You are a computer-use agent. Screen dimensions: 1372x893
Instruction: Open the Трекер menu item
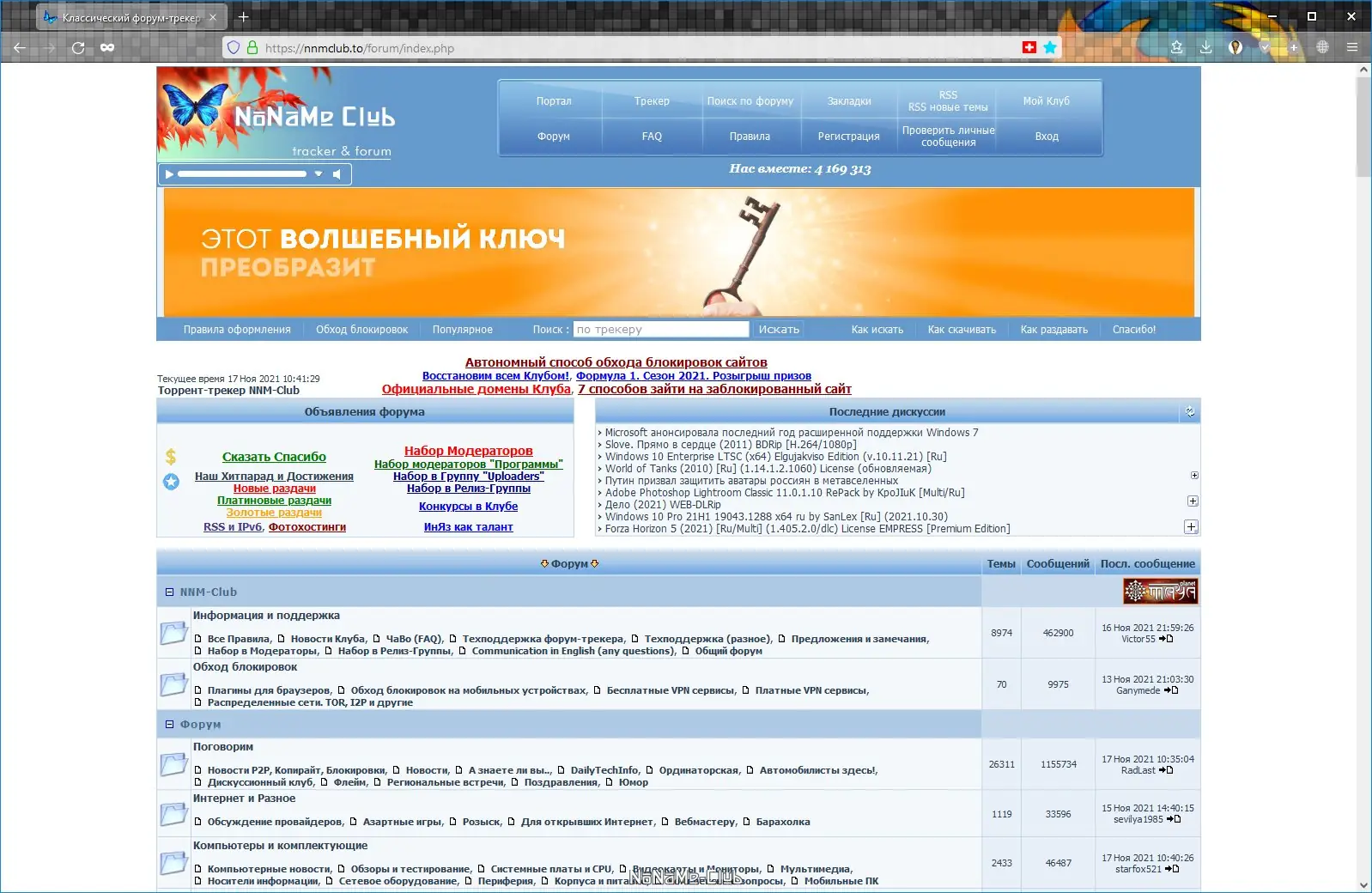tap(652, 101)
